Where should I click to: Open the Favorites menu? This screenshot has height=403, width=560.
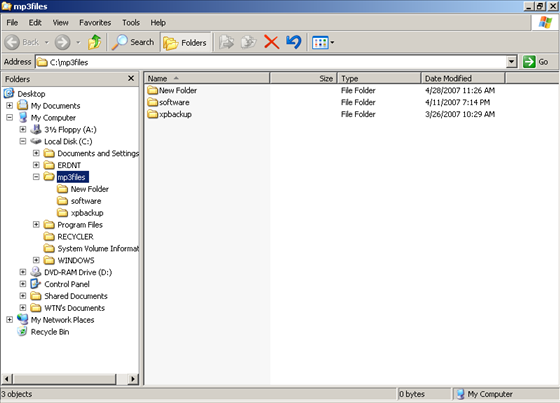(x=95, y=23)
